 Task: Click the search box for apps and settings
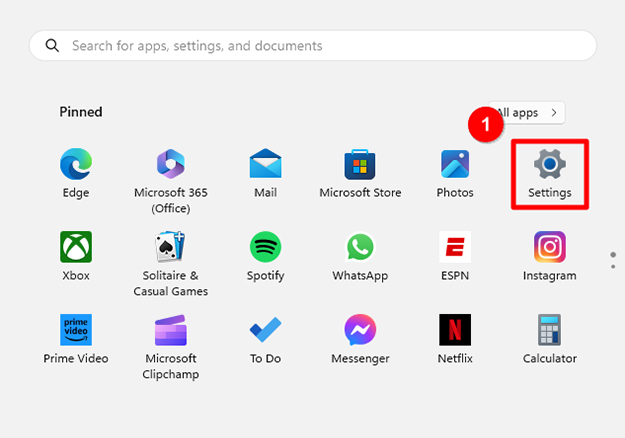coord(313,45)
